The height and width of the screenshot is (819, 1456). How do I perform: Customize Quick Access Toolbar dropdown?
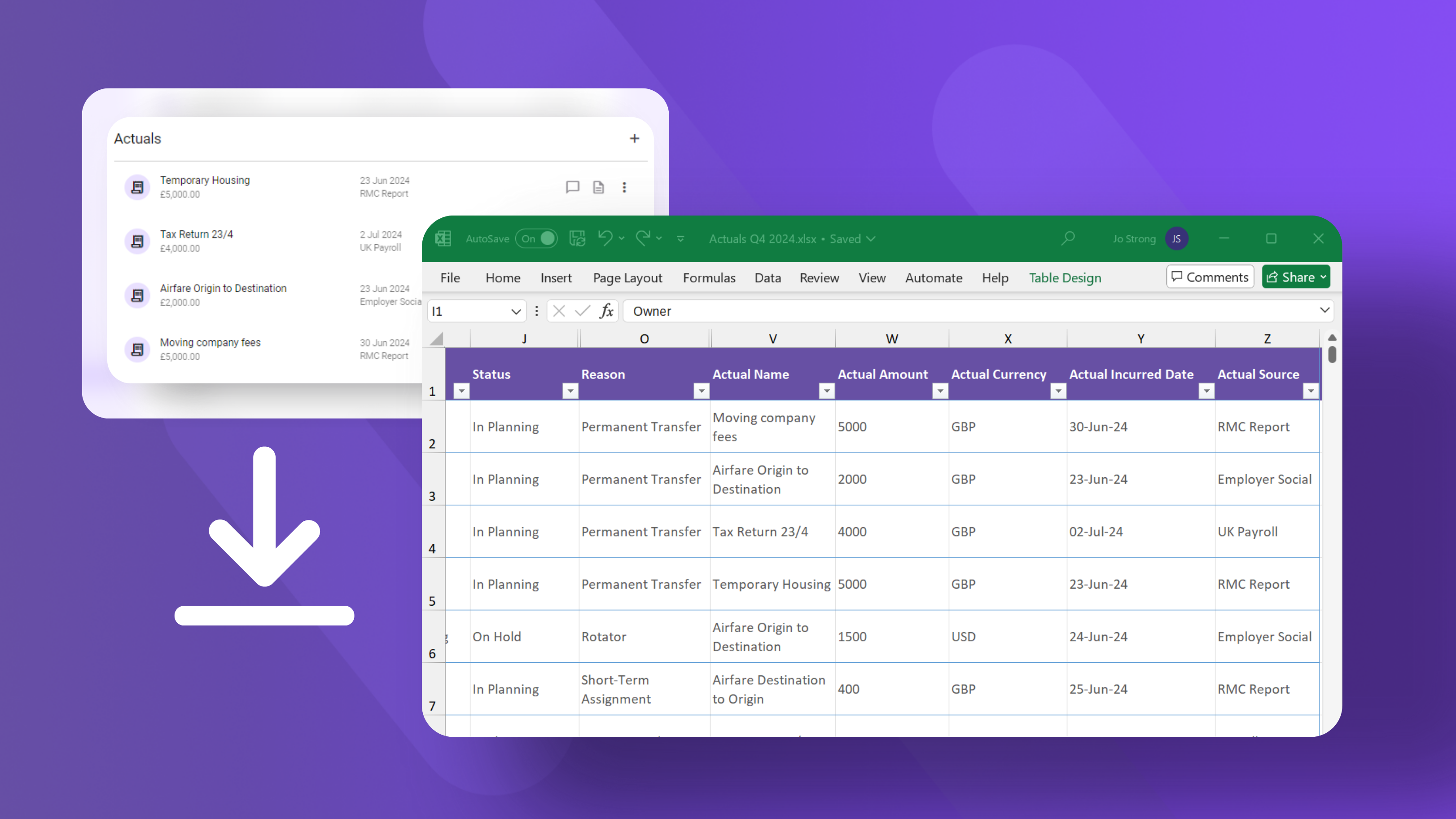click(x=680, y=239)
